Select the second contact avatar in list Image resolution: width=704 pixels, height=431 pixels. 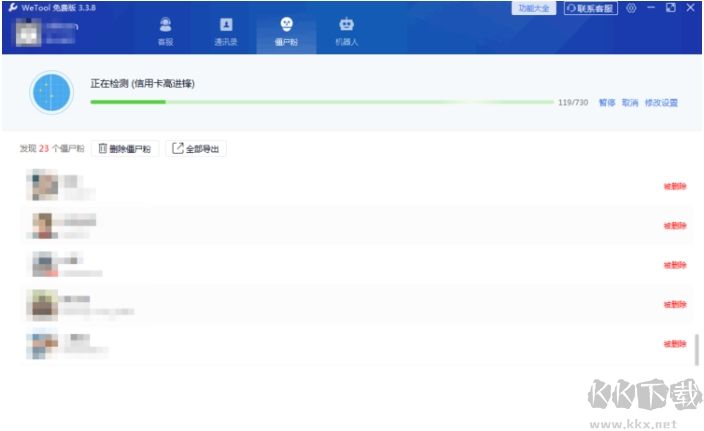click(42, 224)
